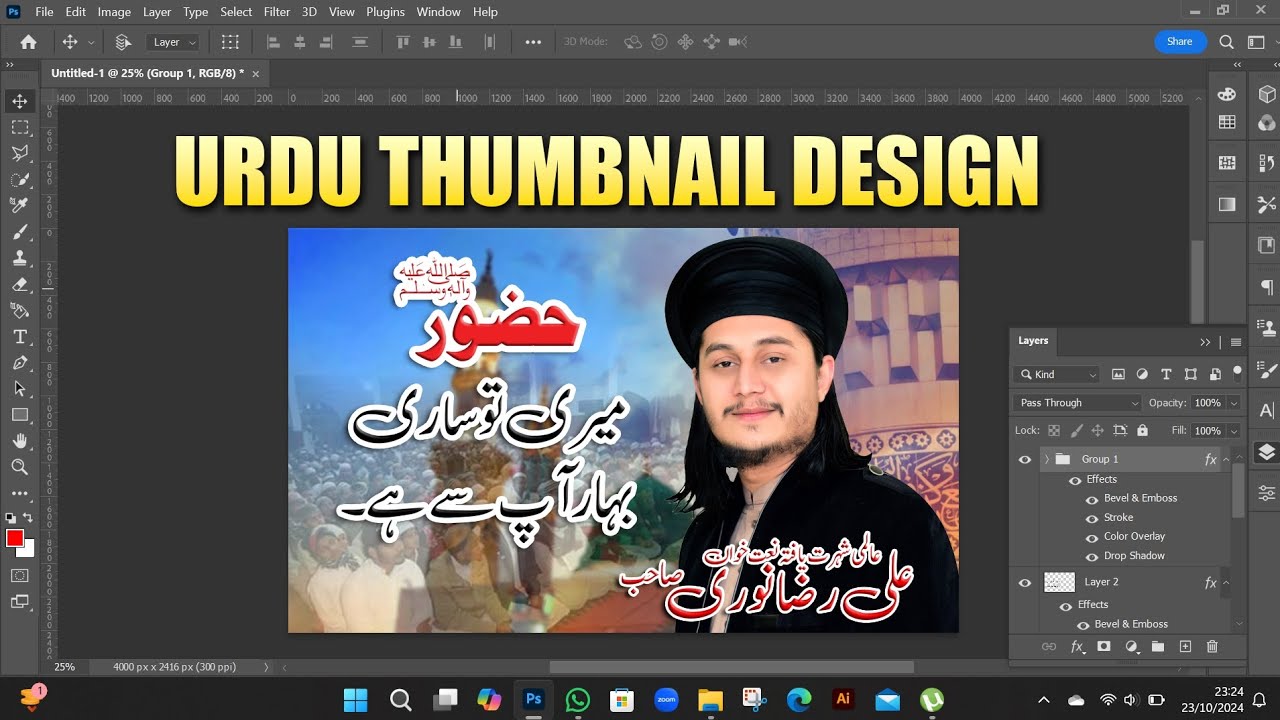The height and width of the screenshot is (720, 1280).
Task: Select the Pen tool
Action: click(19, 362)
